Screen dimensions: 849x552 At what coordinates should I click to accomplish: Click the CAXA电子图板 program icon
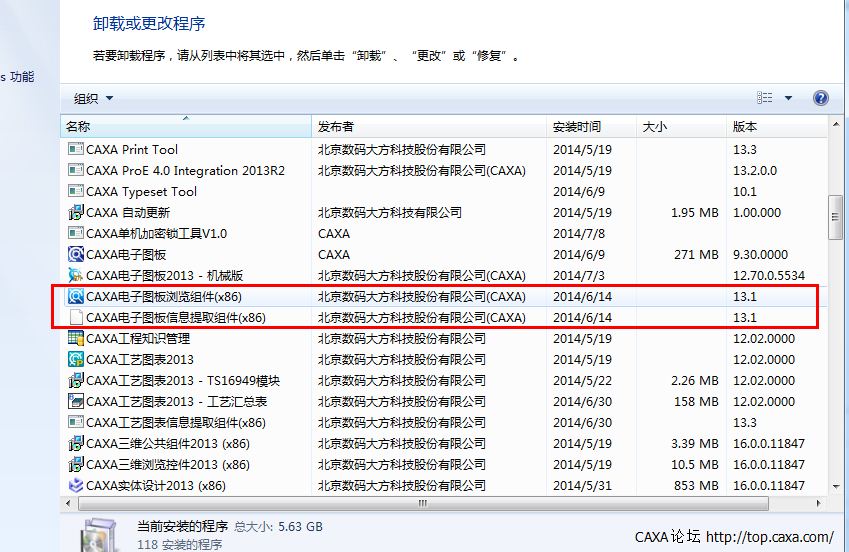76,254
